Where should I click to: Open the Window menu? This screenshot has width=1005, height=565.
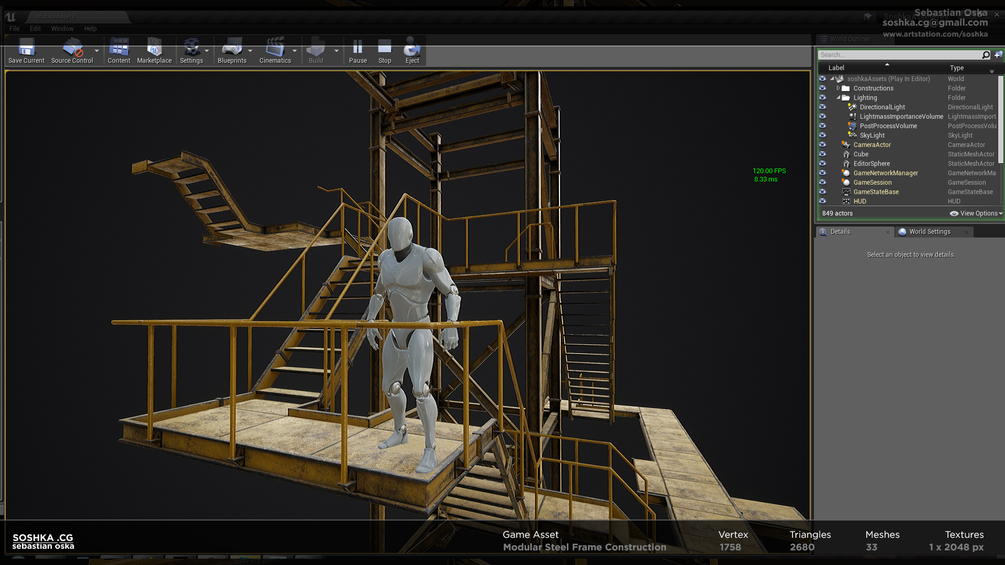coord(62,29)
